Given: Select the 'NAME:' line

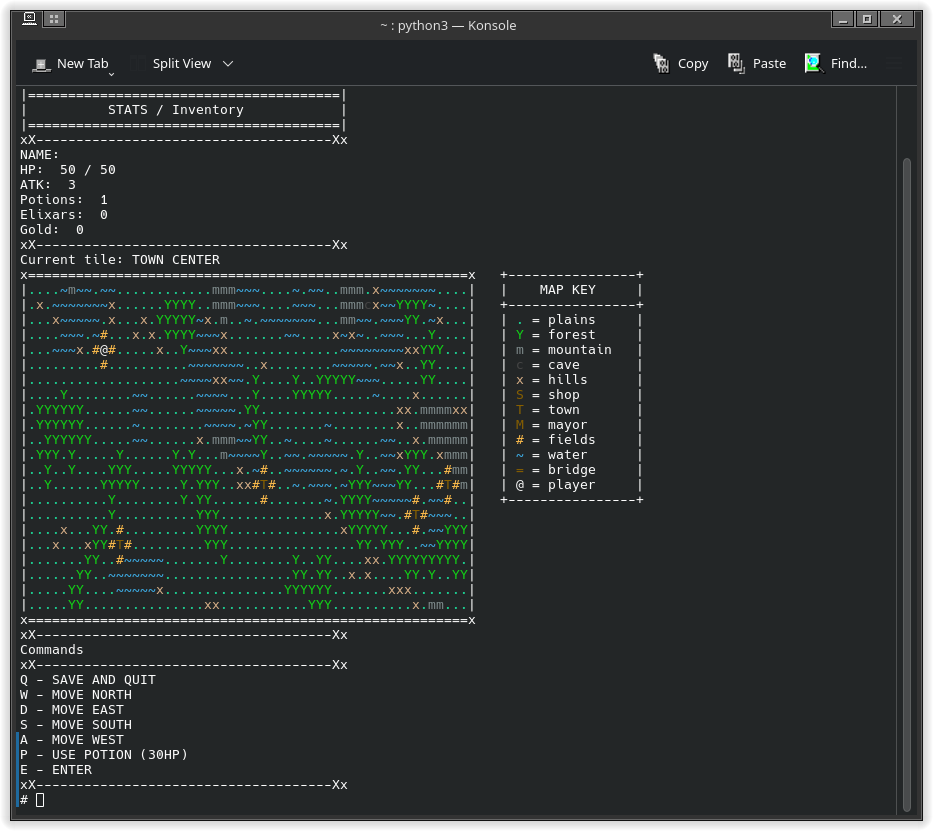Looking at the screenshot, I should tap(39, 155).
